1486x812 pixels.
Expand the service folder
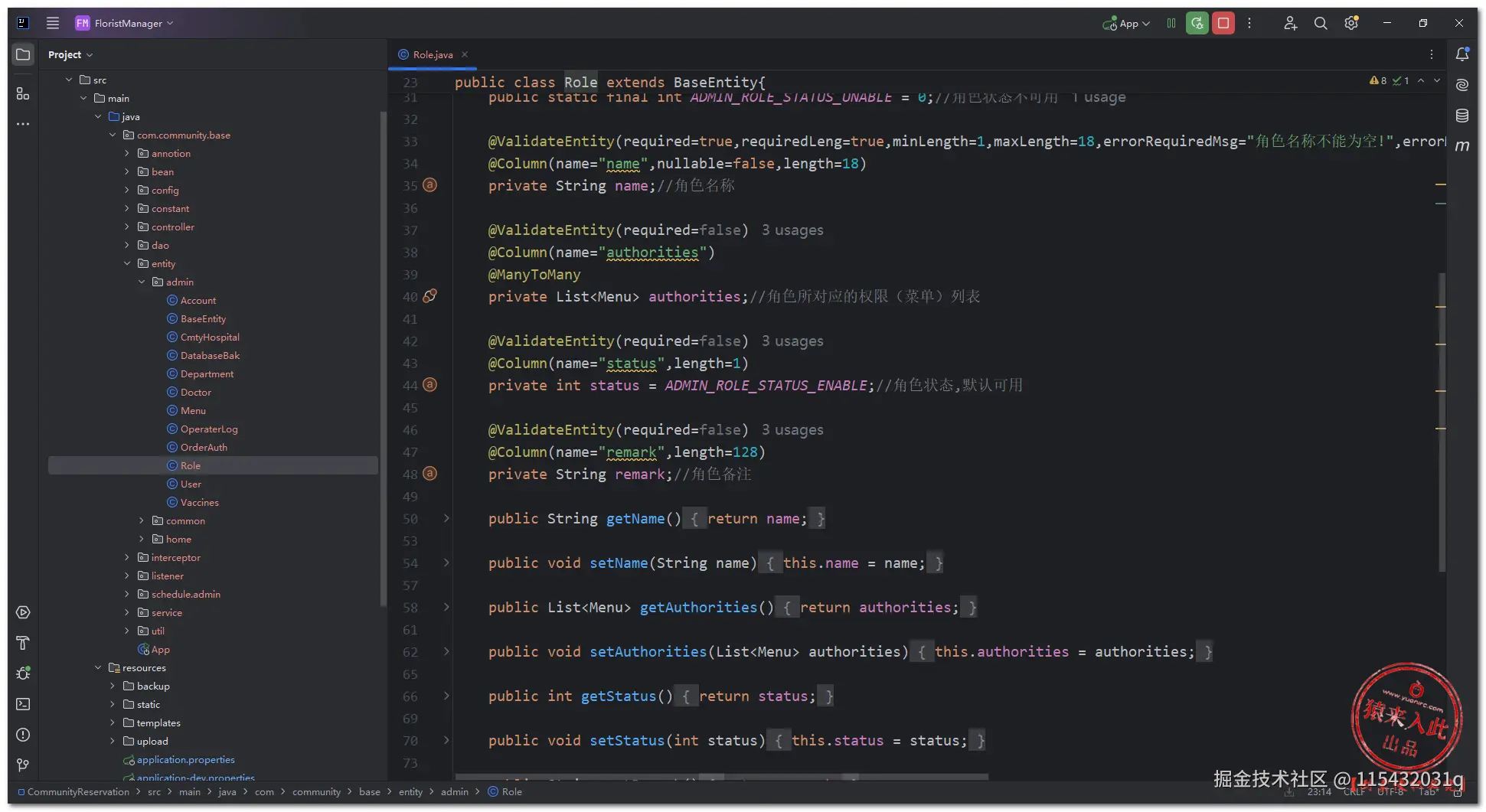coord(127,612)
